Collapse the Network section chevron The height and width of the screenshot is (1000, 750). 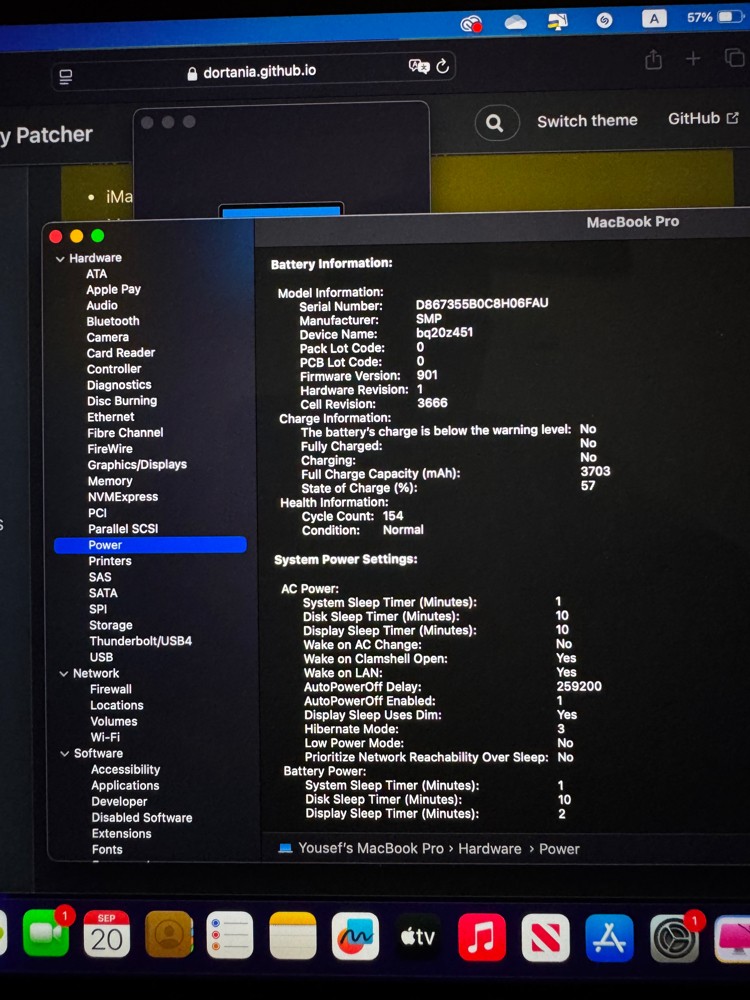(64, 673)
